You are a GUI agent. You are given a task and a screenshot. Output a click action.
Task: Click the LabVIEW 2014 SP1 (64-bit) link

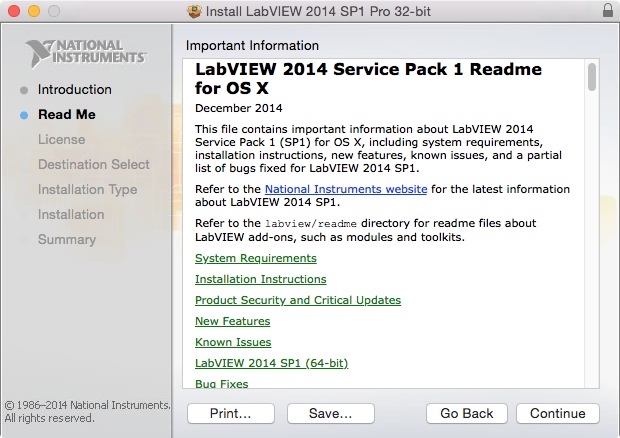pyautogui.click(x=272, y=363)
